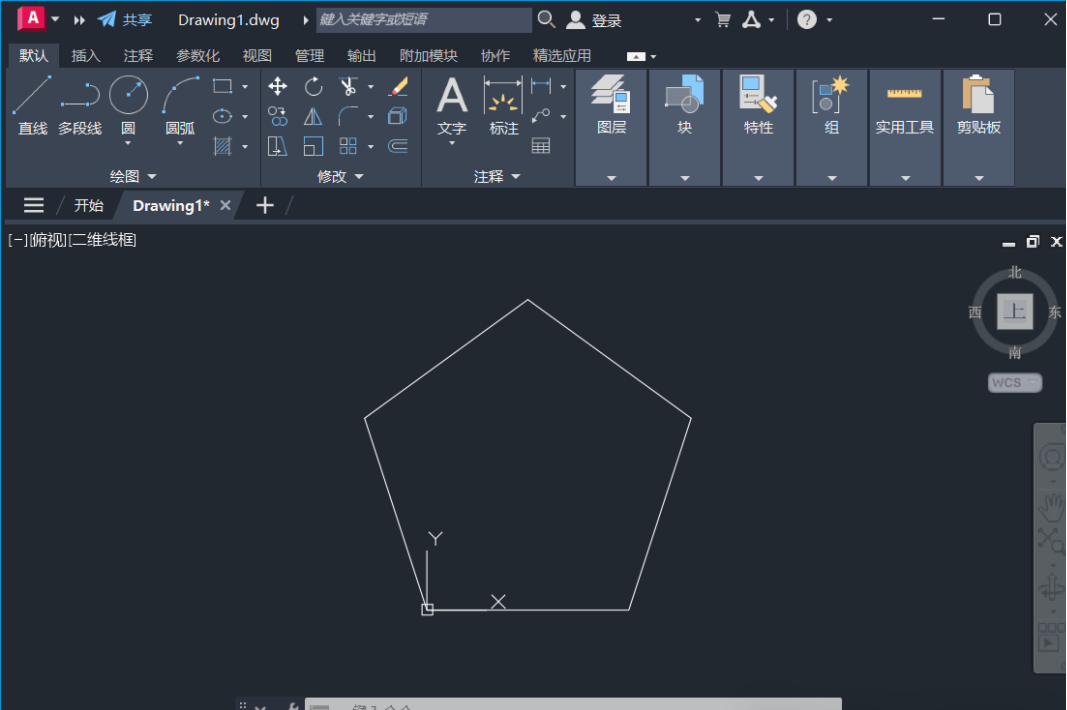1067x710 pixels.
Task: Switch to the 开始 file tab
Action: click(88, 206)
